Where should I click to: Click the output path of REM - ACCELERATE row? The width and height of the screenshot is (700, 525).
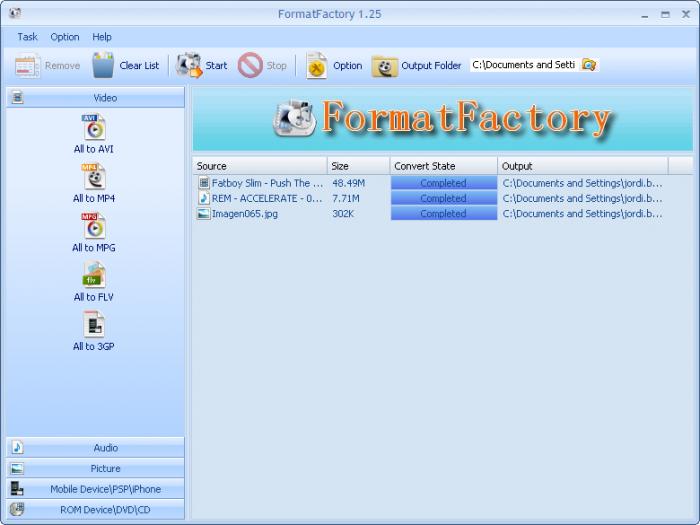[582, 198]
